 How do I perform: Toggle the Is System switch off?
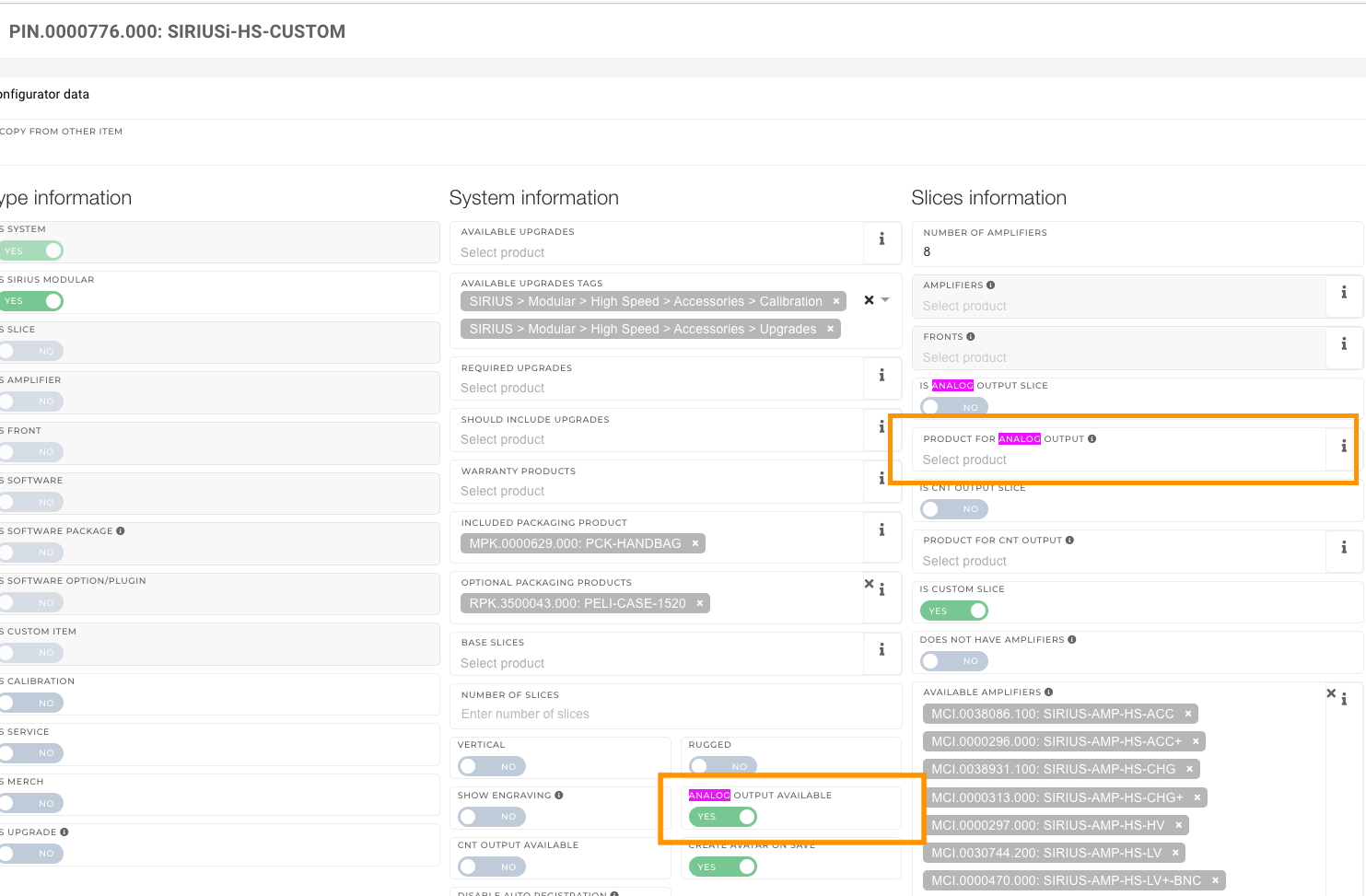(x=31, y=250)
